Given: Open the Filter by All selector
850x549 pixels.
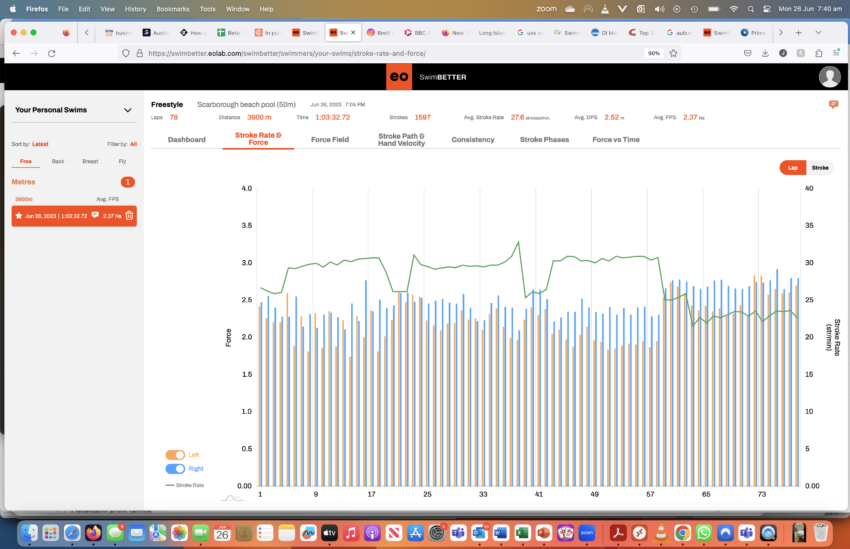Looking at the screenshot, I should point(133,144).
